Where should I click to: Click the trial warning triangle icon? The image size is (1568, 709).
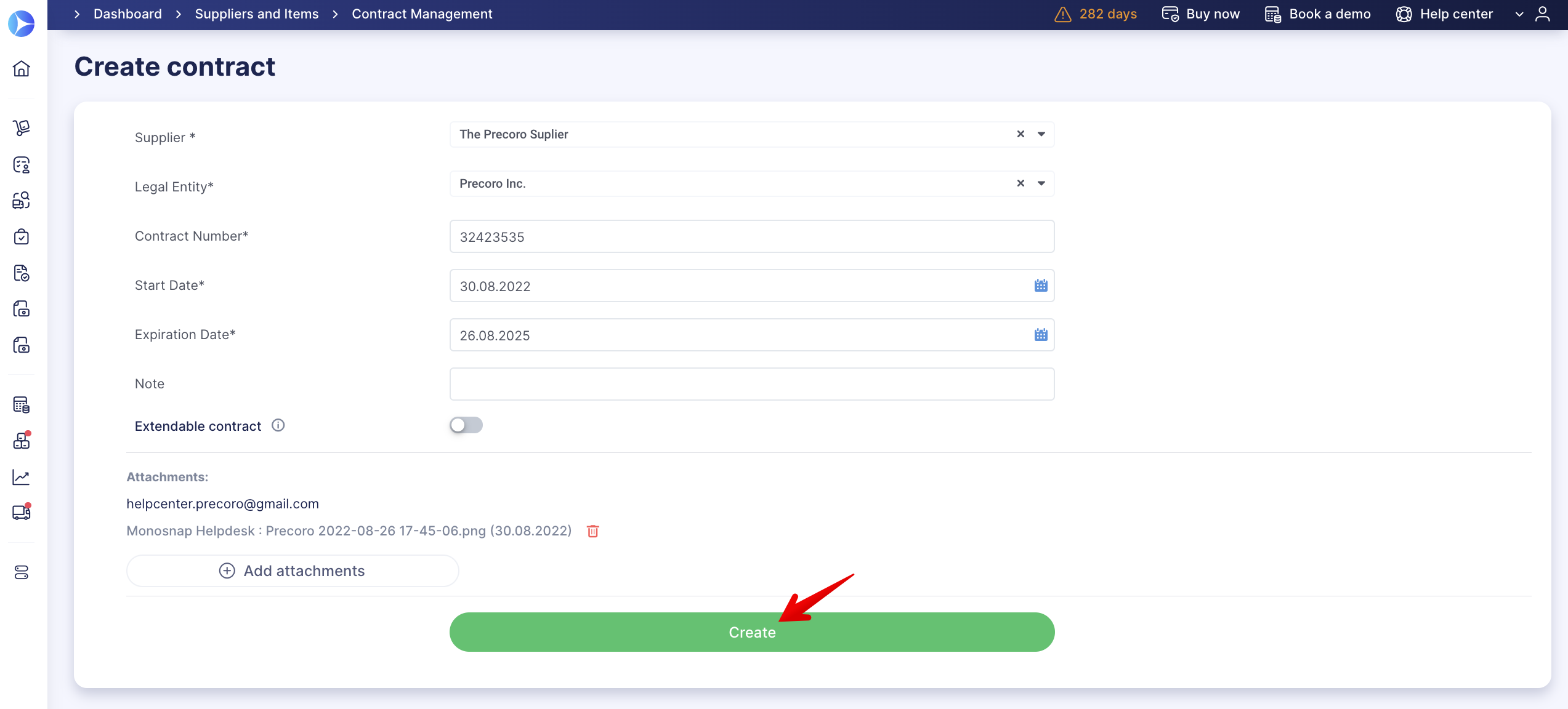tap(1062, 14)
